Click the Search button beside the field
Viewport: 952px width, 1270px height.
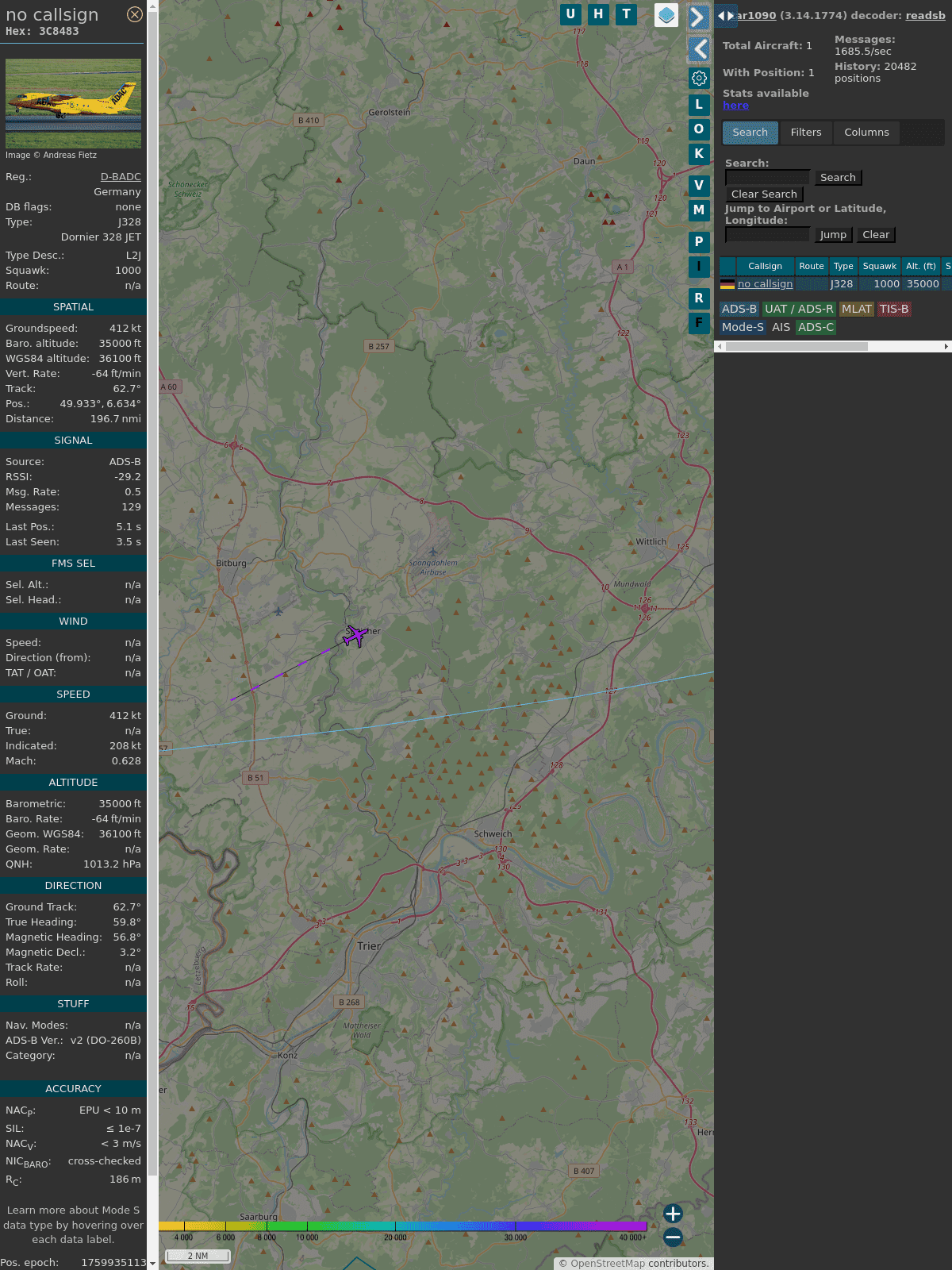838,178
